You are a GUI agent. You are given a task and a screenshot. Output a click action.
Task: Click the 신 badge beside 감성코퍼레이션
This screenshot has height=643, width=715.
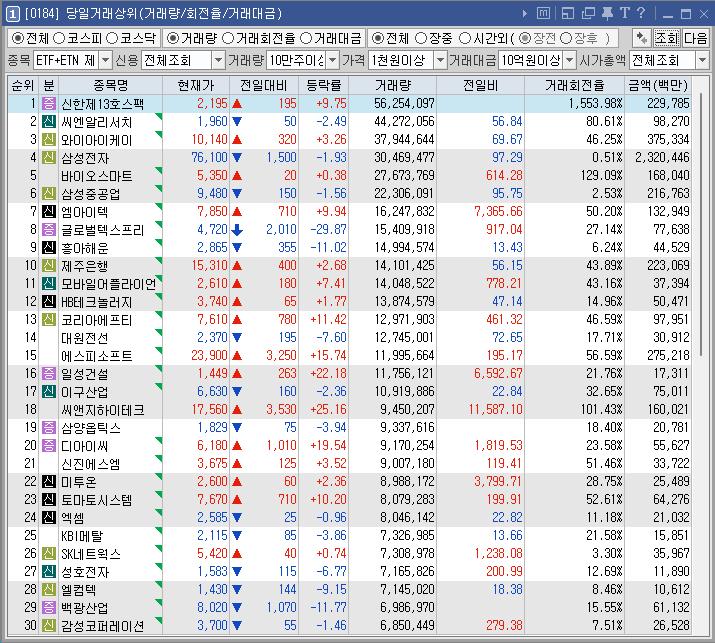(49, 625)
